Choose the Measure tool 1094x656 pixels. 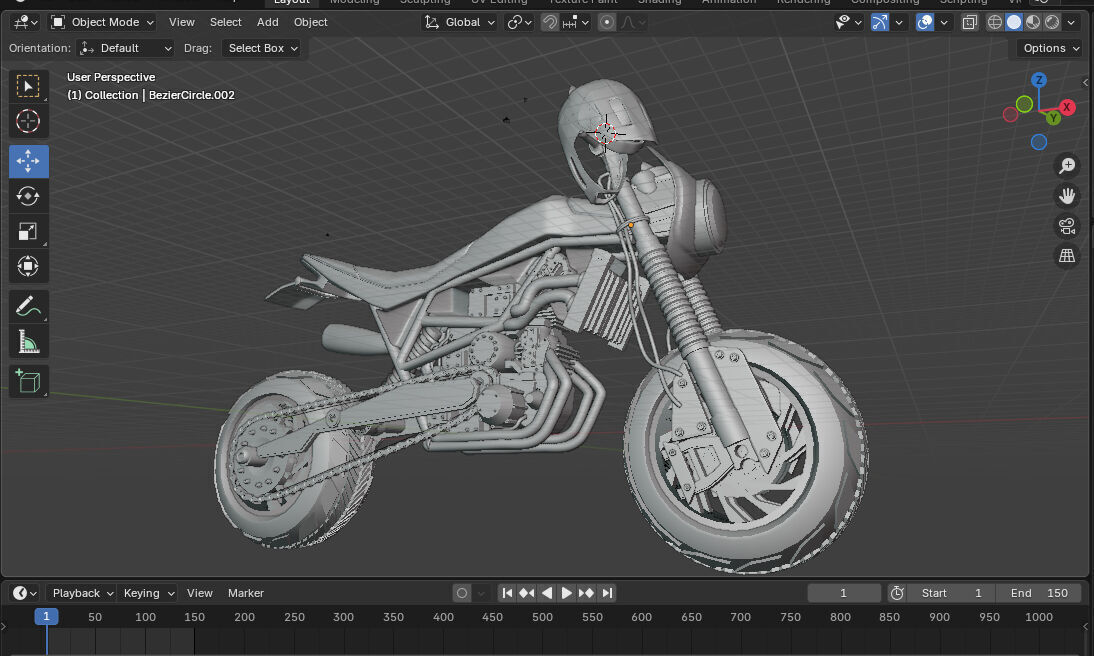pos(28,341)
